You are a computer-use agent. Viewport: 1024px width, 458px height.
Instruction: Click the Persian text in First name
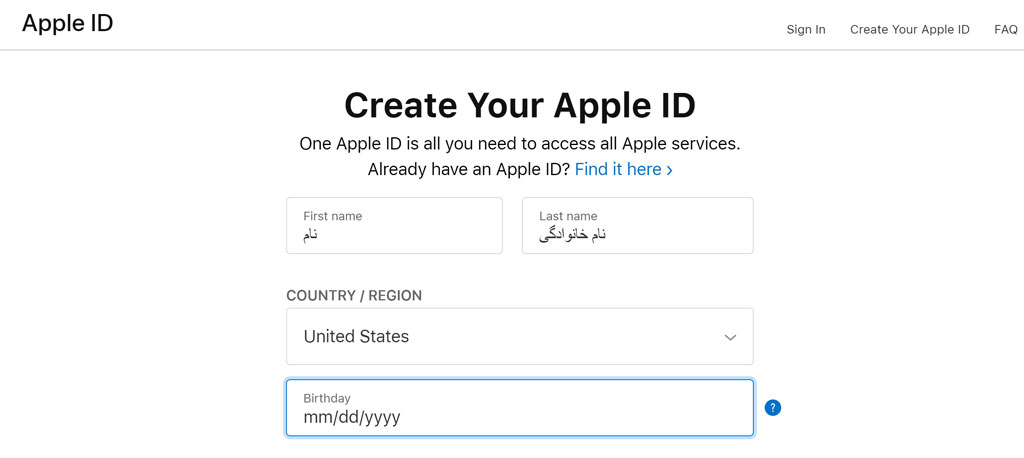point(310,234)
